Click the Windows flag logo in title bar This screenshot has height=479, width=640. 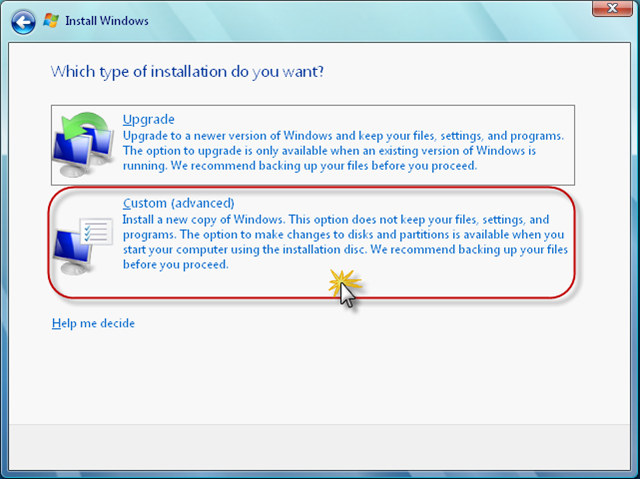click(x=51, y=20)
